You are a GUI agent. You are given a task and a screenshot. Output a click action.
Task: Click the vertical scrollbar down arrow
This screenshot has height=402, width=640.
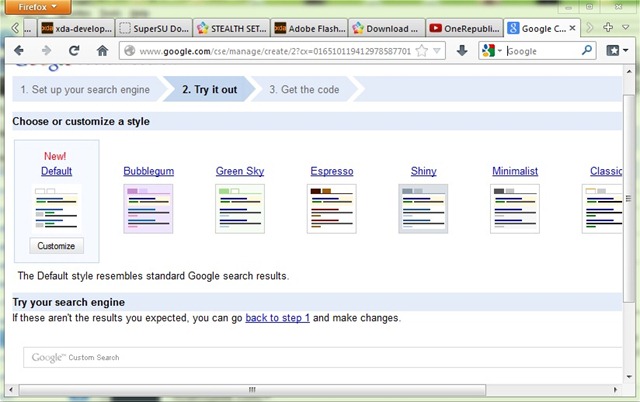[x=629, y=377]
